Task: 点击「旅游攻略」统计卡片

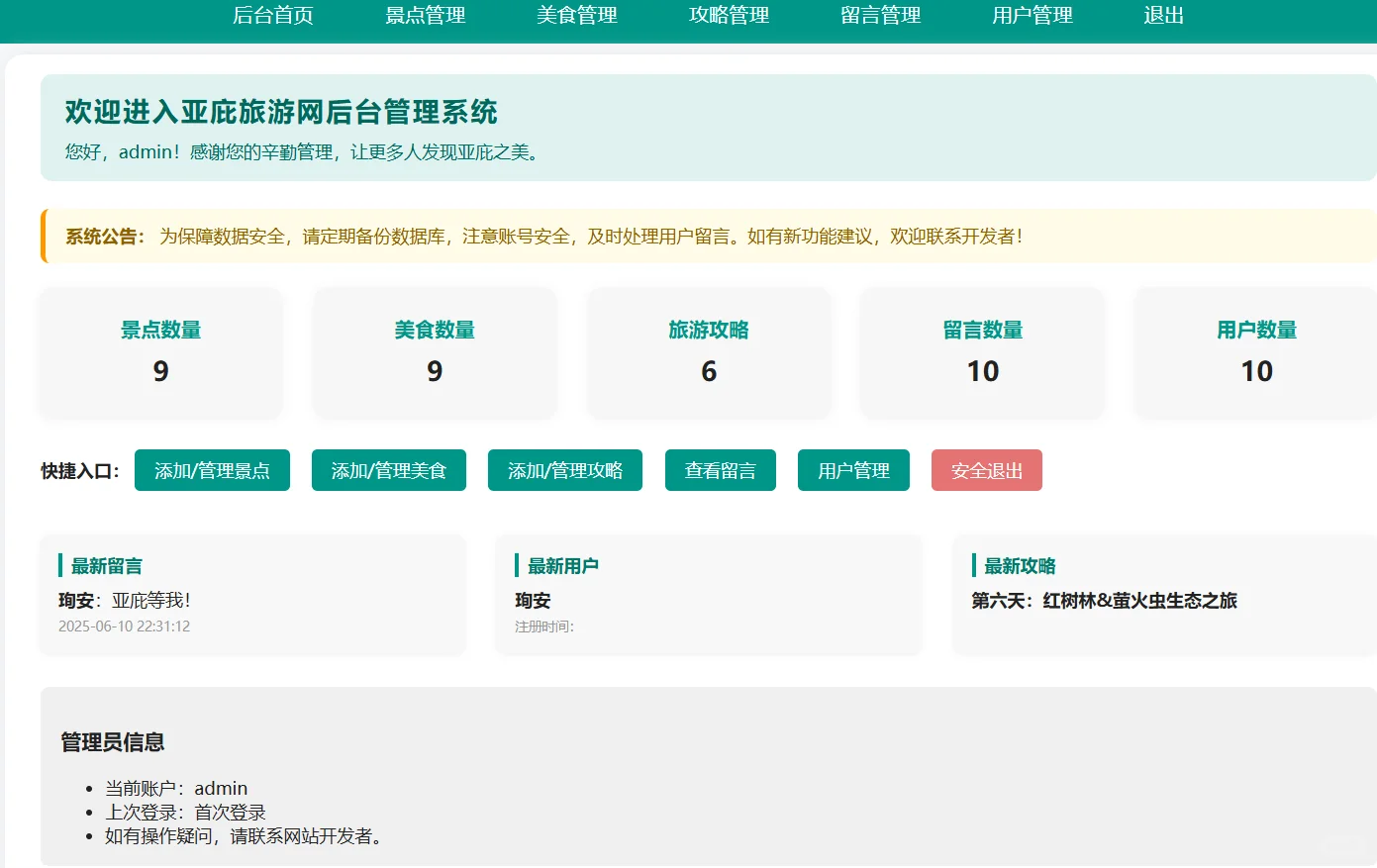Action: pos(708,352)
